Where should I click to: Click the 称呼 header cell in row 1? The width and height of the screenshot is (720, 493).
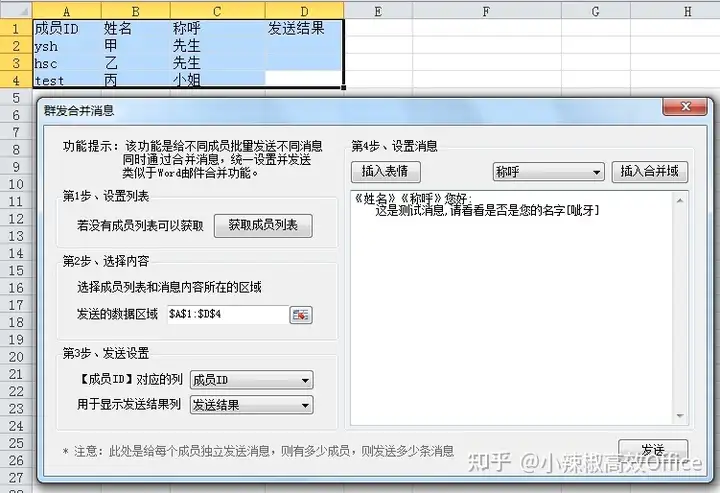pyautogui.click(x=218, y=28)
